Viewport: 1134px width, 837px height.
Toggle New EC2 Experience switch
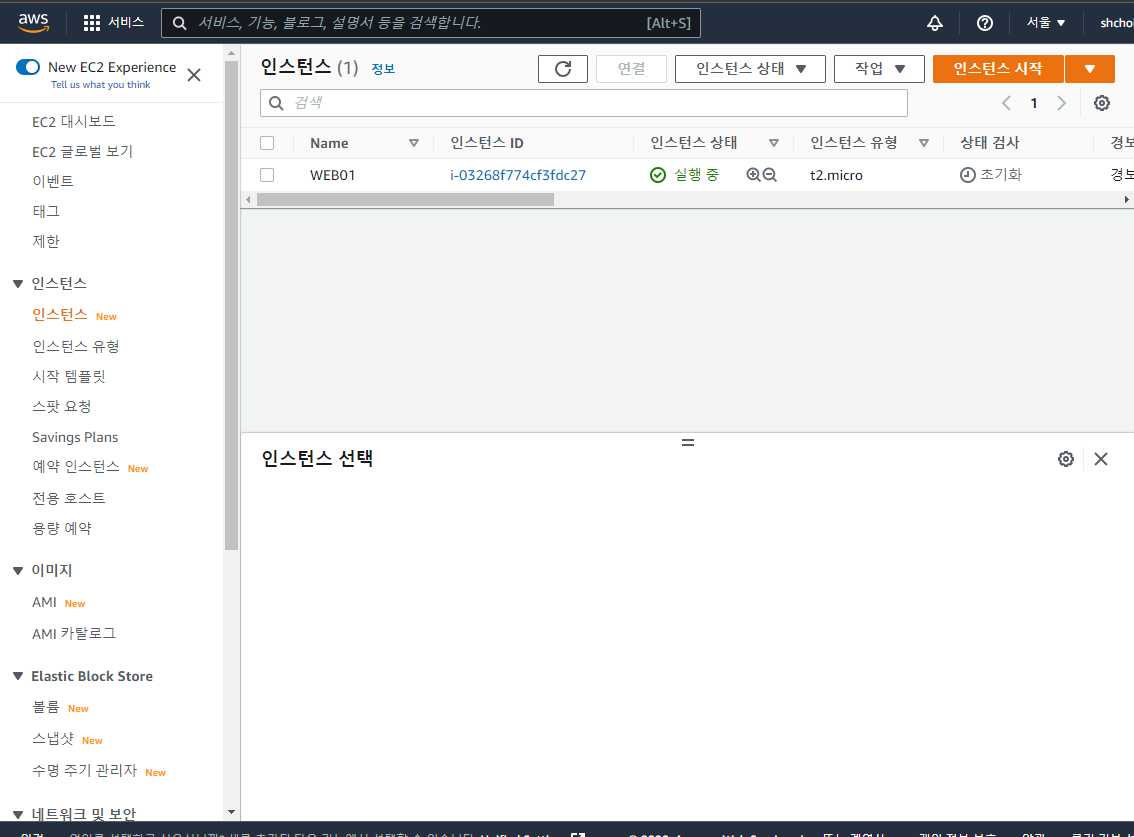(27, 67)
